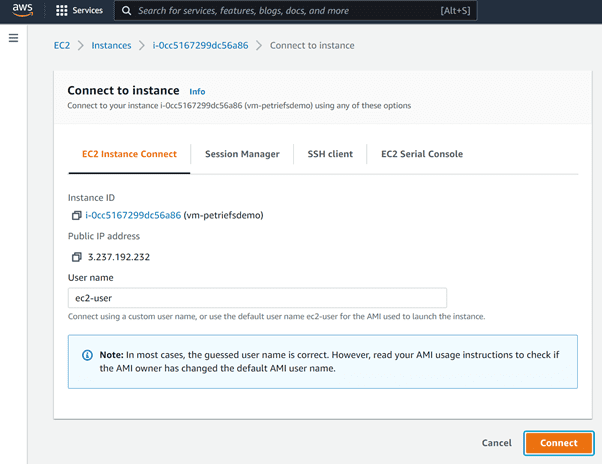Click the info circle icon in Note box
This screenshot has height=464, width=602.
tap(88, 355)
